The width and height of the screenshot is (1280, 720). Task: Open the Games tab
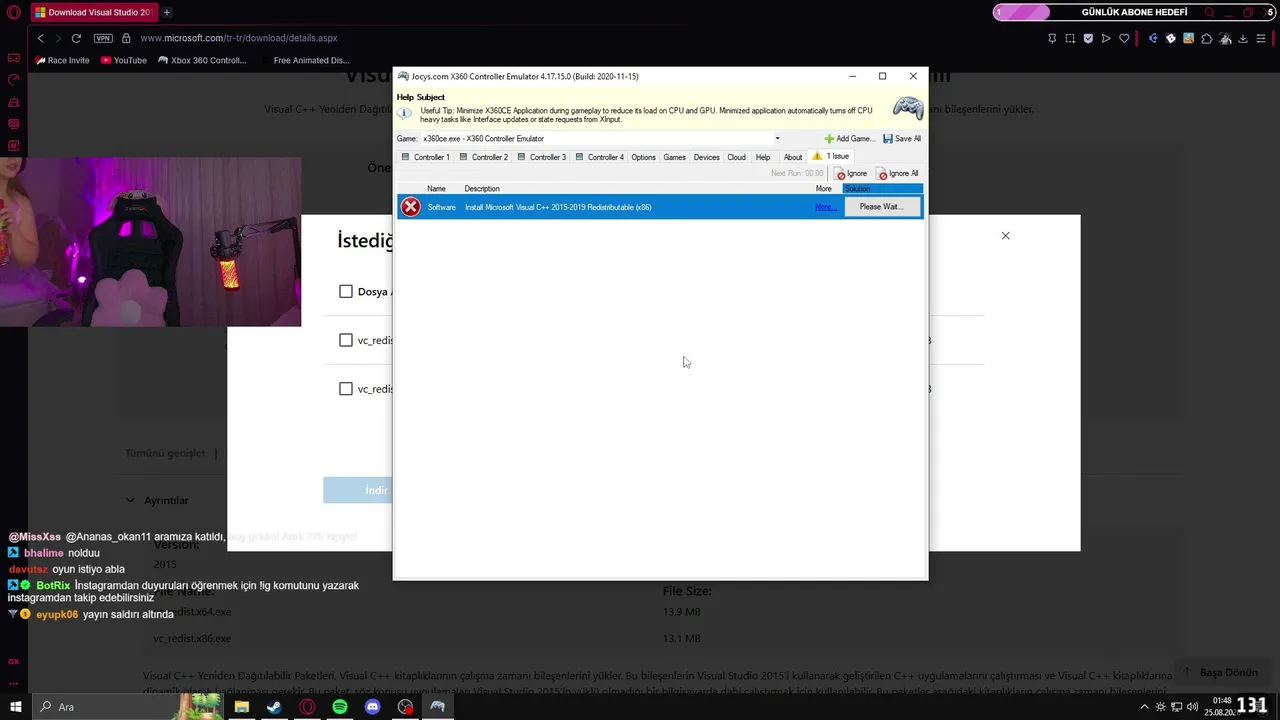pos(675,157)
